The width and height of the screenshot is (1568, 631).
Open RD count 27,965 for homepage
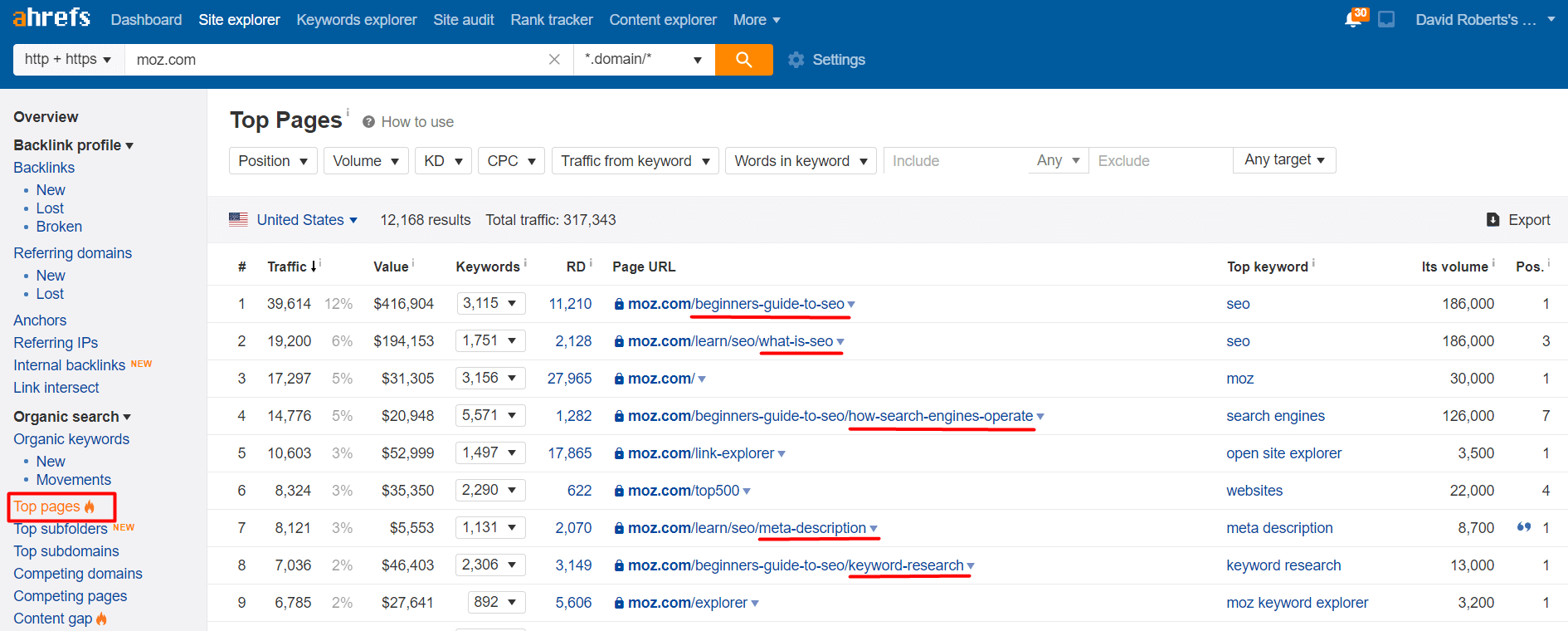pyautogui.click(x=569, y=379)
